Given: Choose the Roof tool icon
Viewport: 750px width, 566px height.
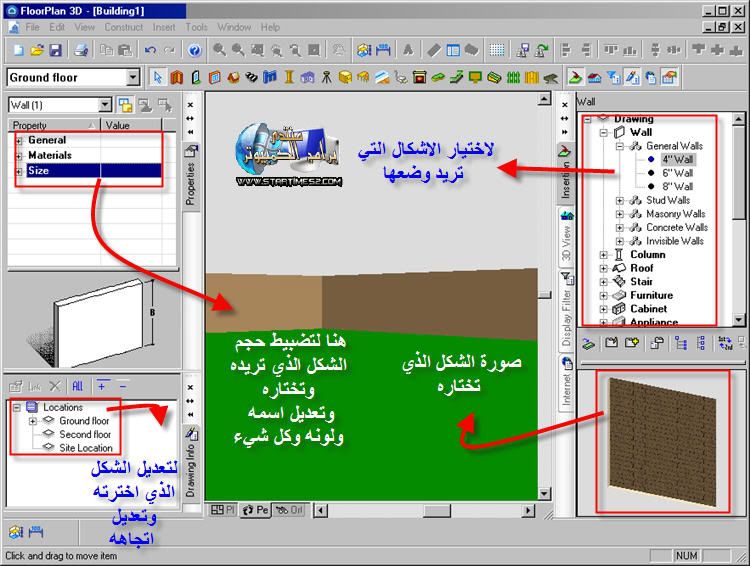Looking at the screenshot, I should [x=233, y=78].
